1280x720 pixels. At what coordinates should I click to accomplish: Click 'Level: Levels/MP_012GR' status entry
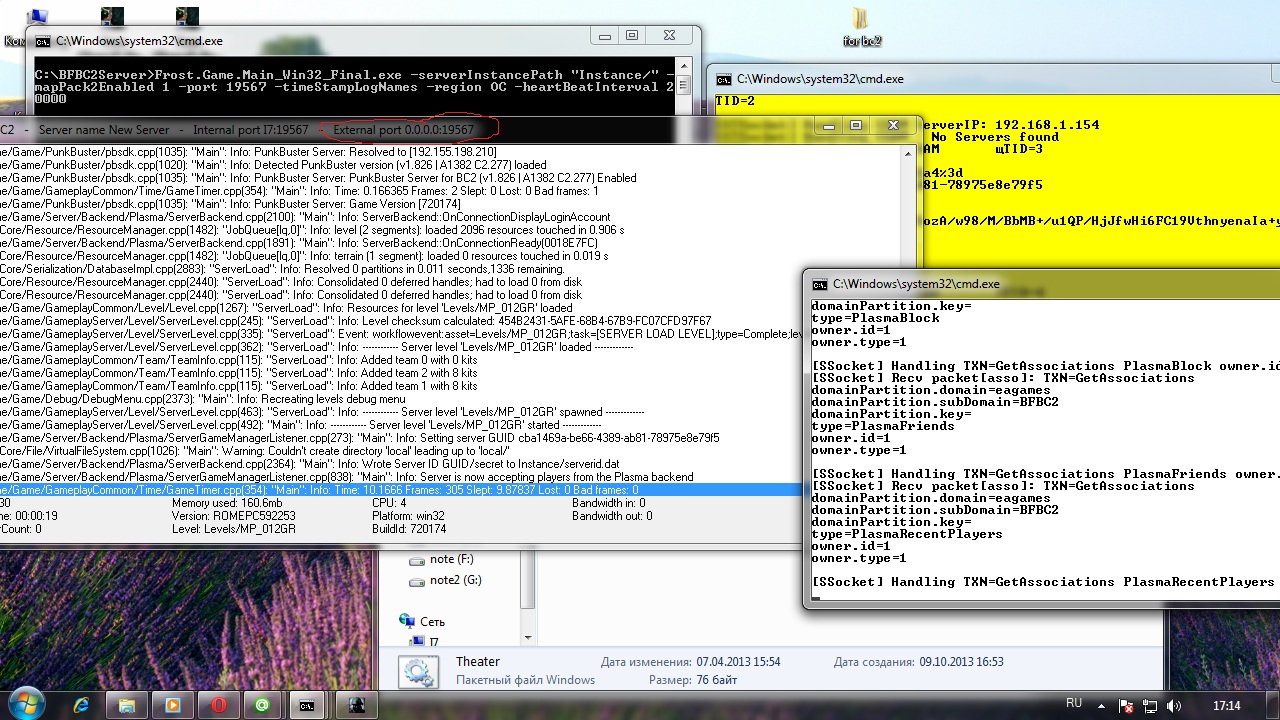(233, 528)
